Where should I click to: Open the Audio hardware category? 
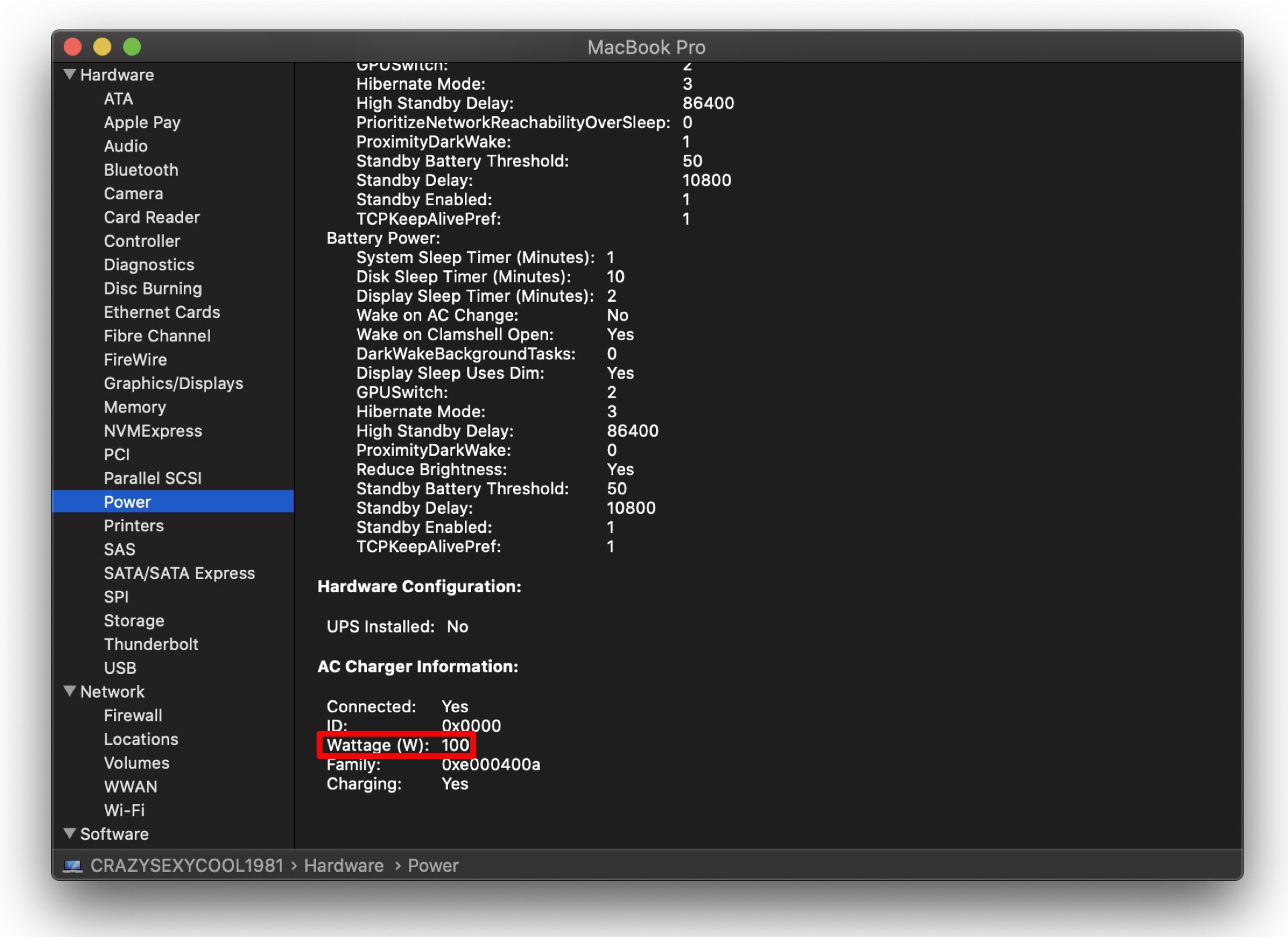pyautogui.click(x=125, y=146)
